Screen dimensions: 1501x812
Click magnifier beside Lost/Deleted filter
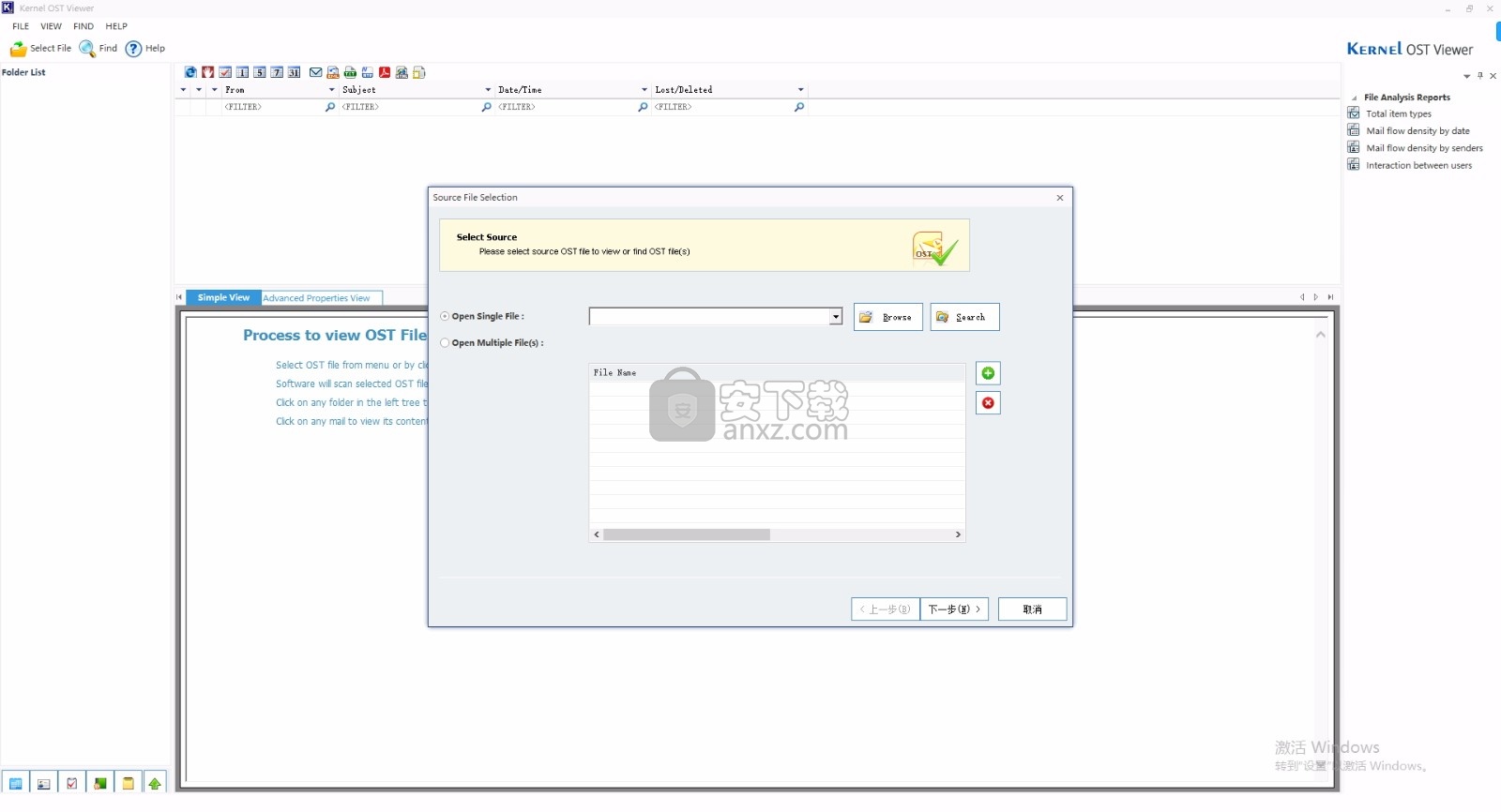tap(799, 107)
